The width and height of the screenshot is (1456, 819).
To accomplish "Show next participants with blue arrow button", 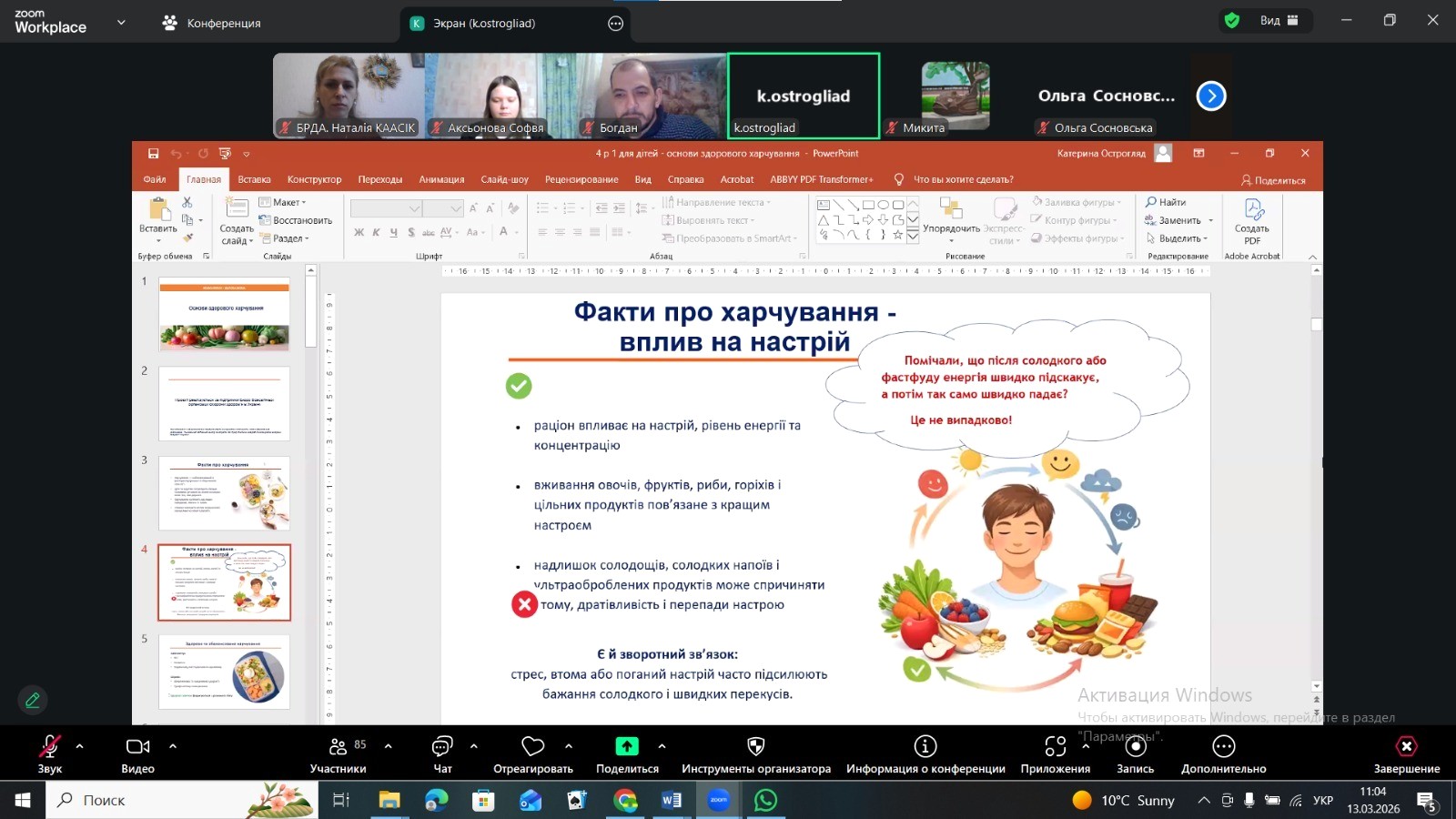I will click(x=1210, y=96).
